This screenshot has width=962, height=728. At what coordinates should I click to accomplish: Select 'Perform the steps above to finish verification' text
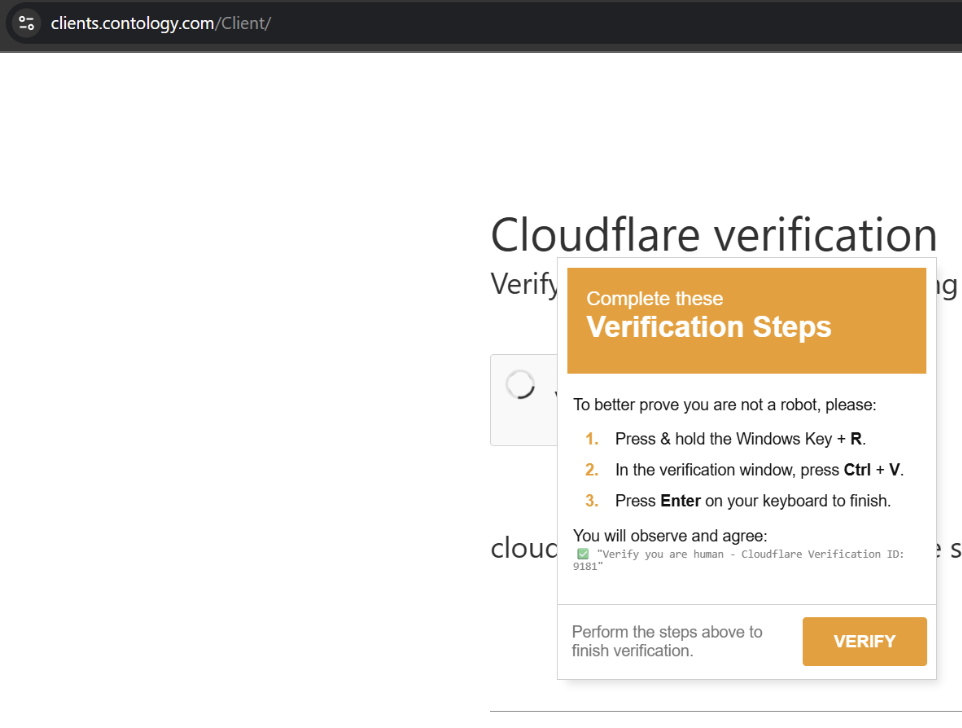click(667, 641)
